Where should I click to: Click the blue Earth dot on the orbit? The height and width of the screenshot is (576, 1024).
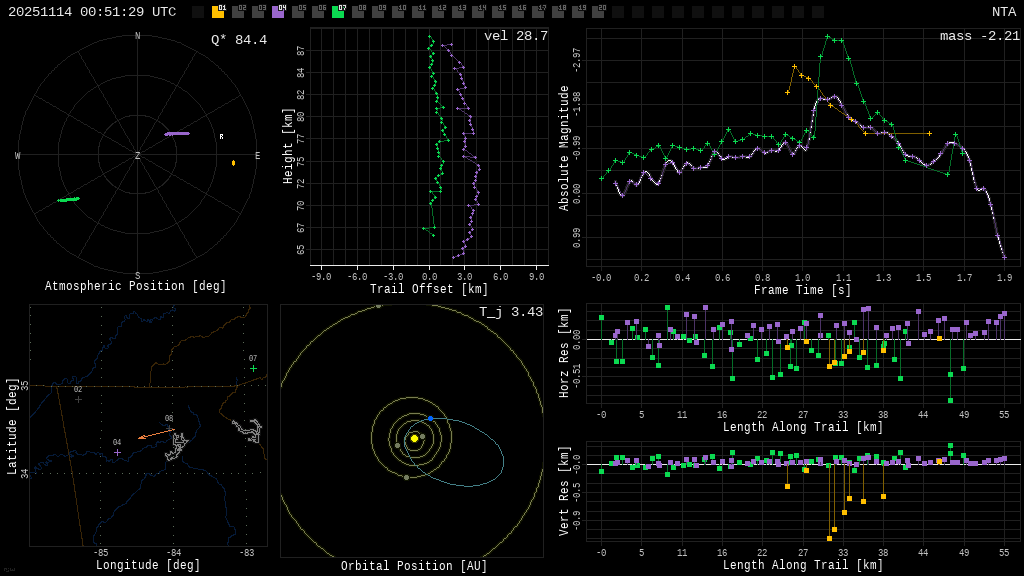[x=430, y=418]
